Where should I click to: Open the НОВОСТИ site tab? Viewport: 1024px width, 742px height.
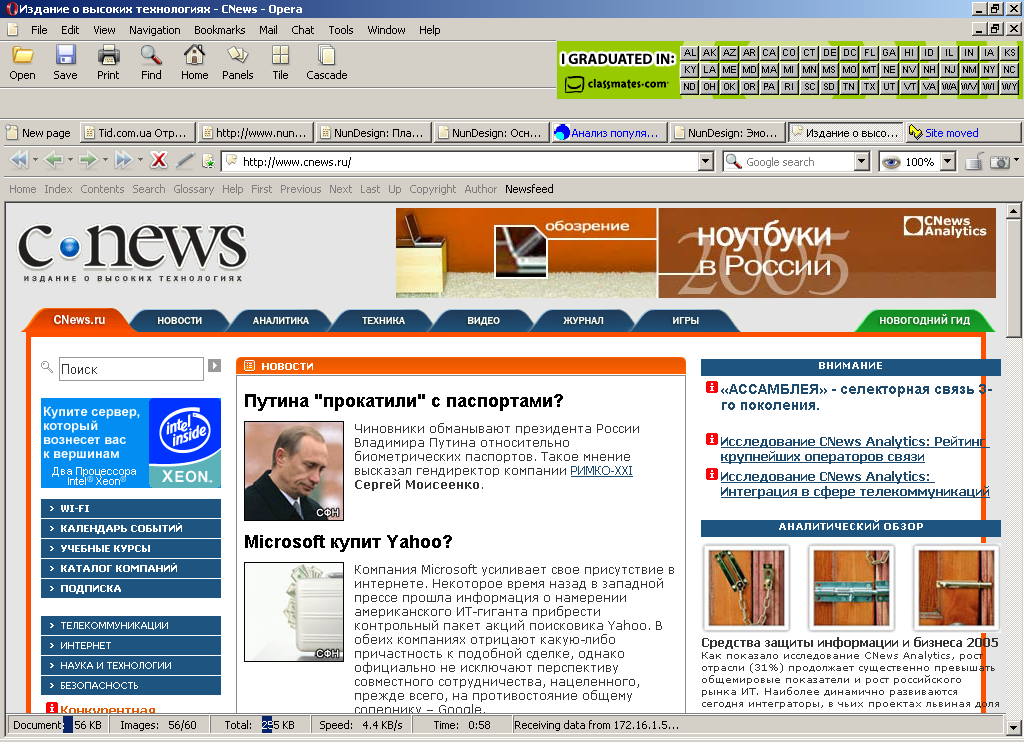[180, 321]
